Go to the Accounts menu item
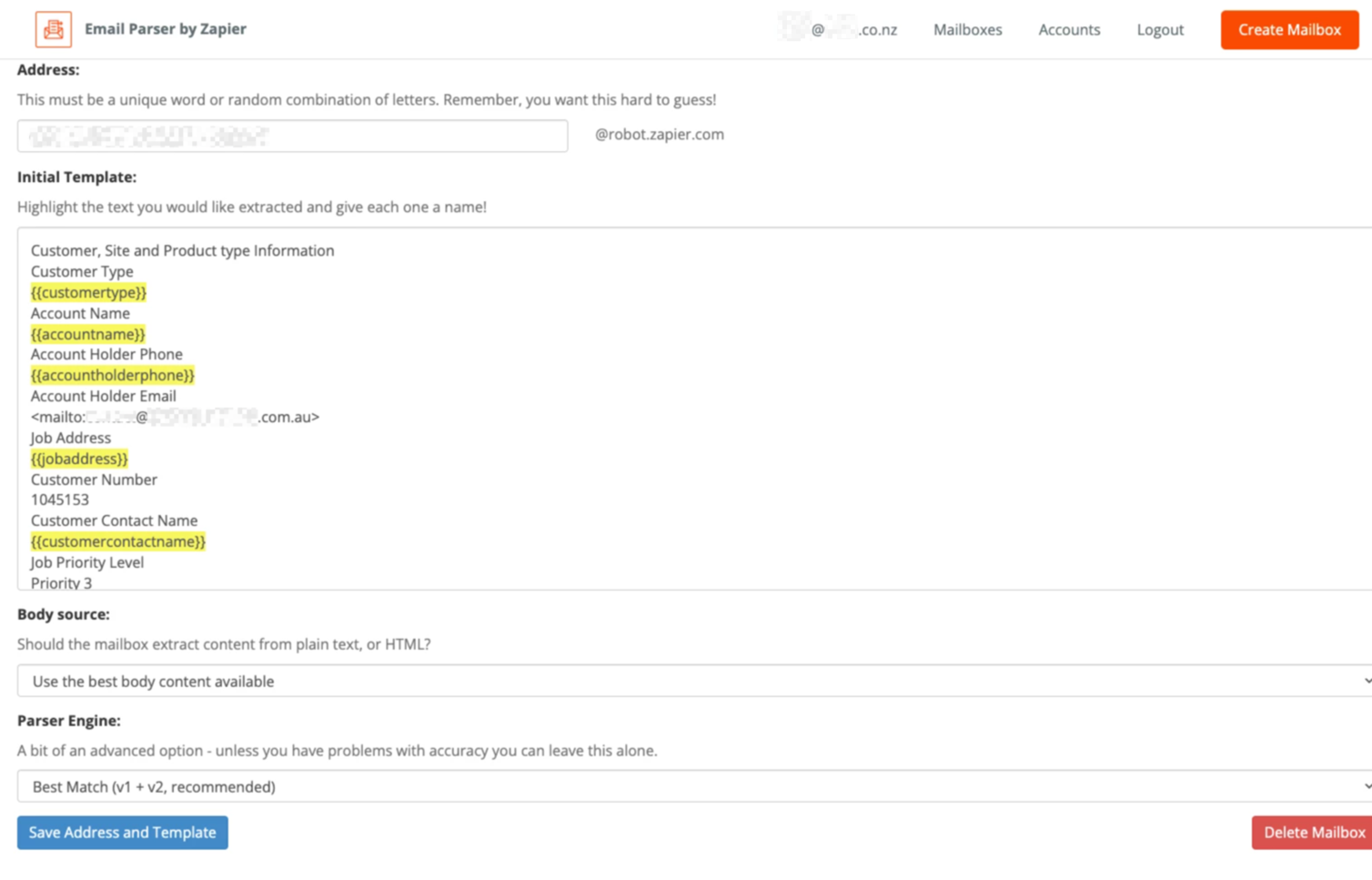This screenshot has height=880, width=1372. 1069,30
